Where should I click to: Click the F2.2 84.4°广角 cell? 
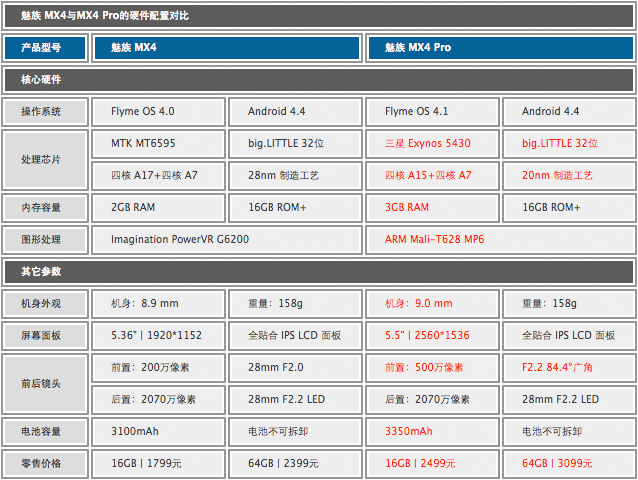569,368
